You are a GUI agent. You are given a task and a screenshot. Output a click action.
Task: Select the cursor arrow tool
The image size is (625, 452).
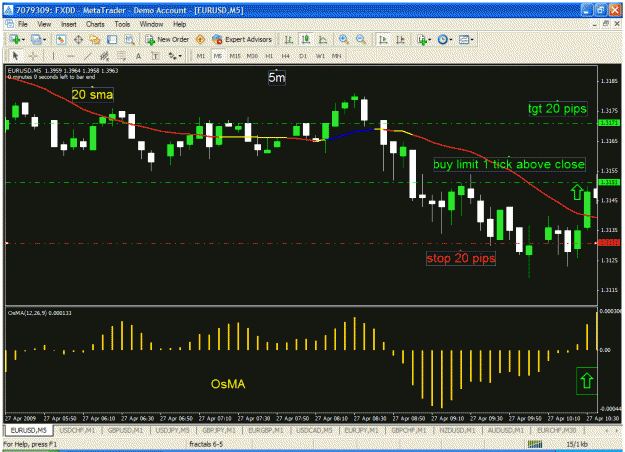[16, 56]
